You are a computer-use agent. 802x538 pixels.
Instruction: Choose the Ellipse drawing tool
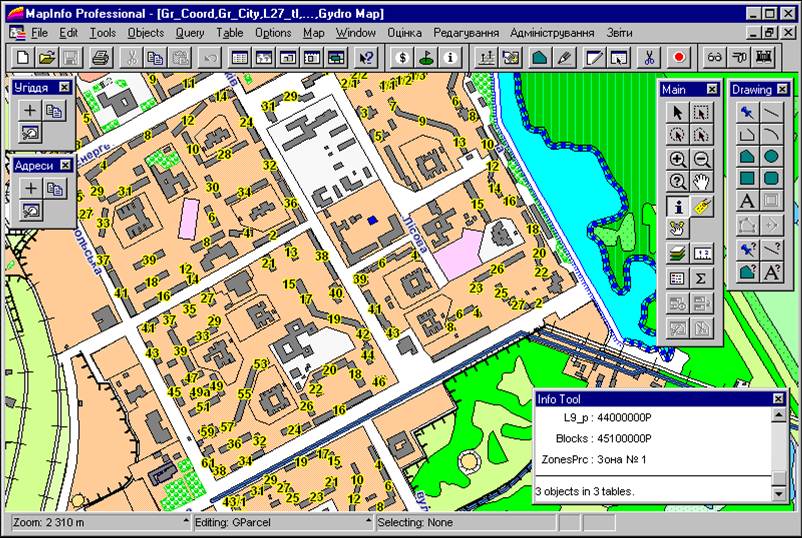(x=771, y=157)
